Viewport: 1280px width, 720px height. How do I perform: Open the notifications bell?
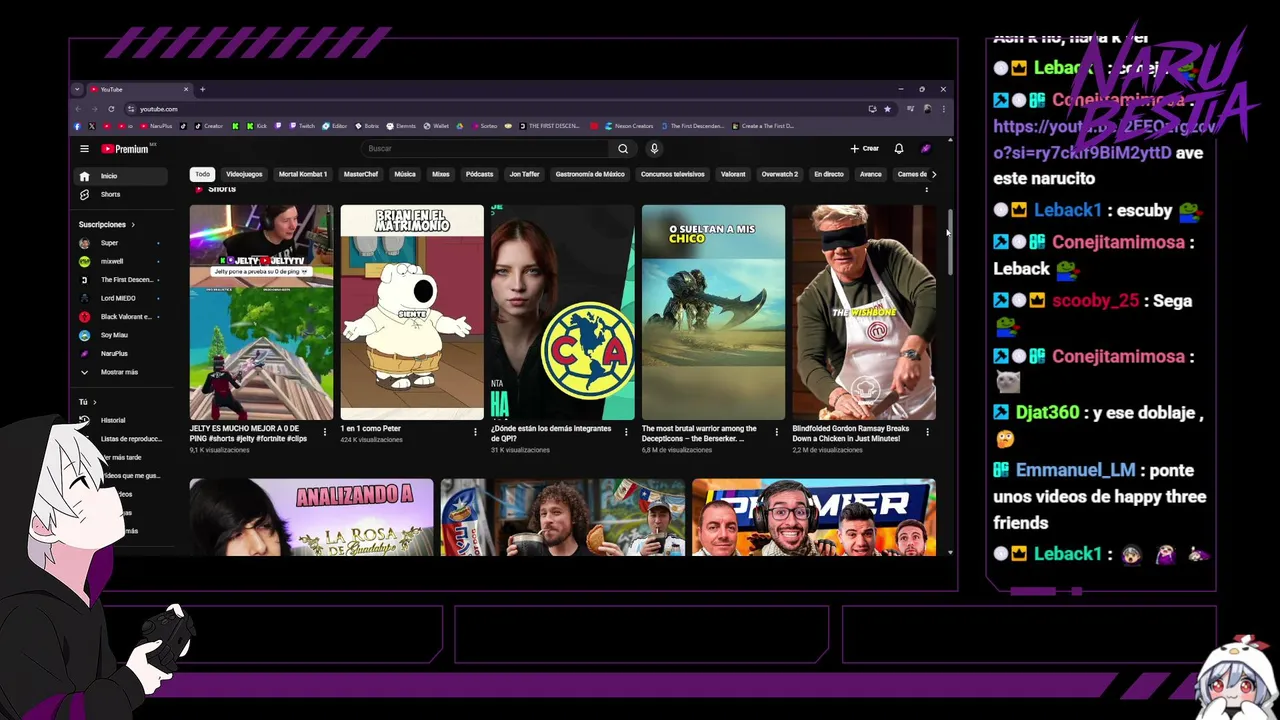click(x=898, y=149)
